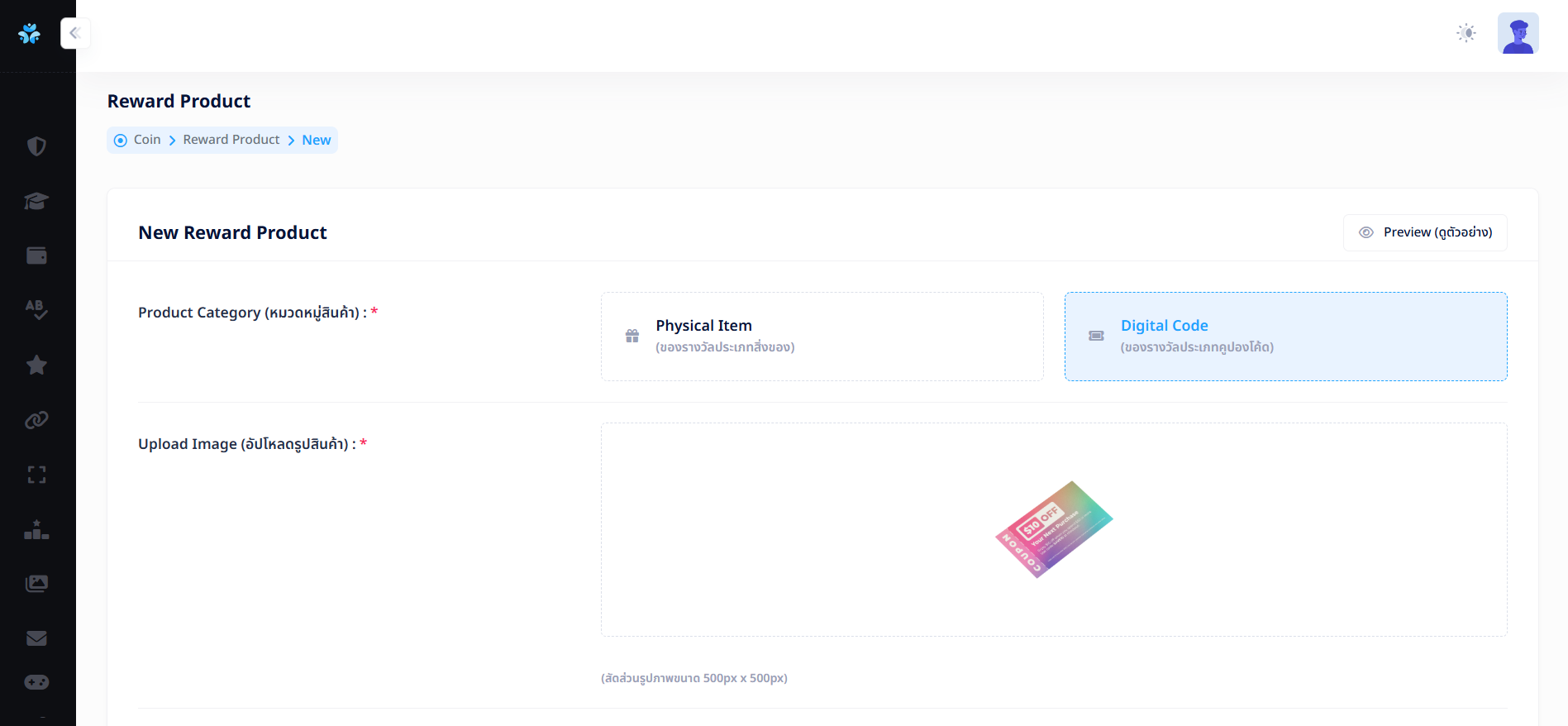Image resolution: width=1568 pixels, height=726 pixels.
Task: Click the fullscreen frame sidebar icon
Action: tap(36, 475)
